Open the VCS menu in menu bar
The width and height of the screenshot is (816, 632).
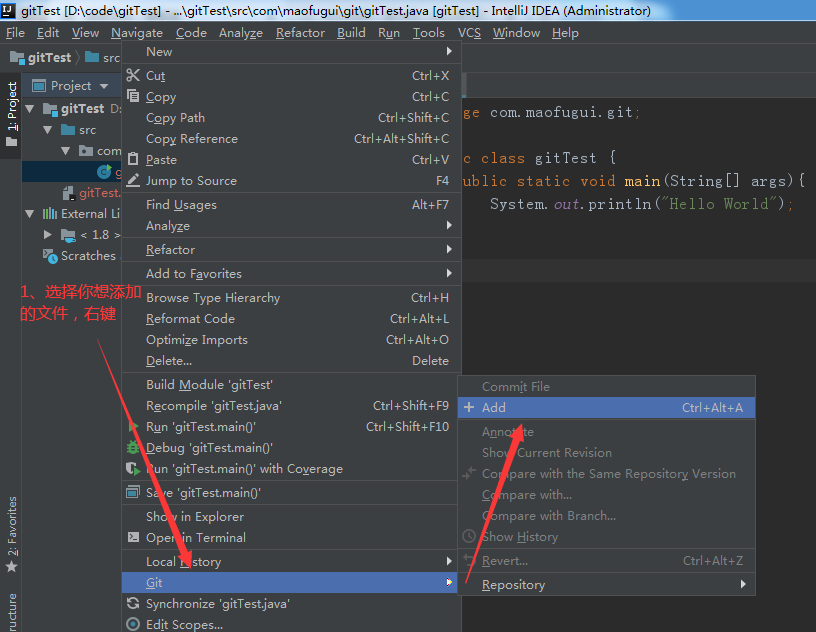point(469,33)
